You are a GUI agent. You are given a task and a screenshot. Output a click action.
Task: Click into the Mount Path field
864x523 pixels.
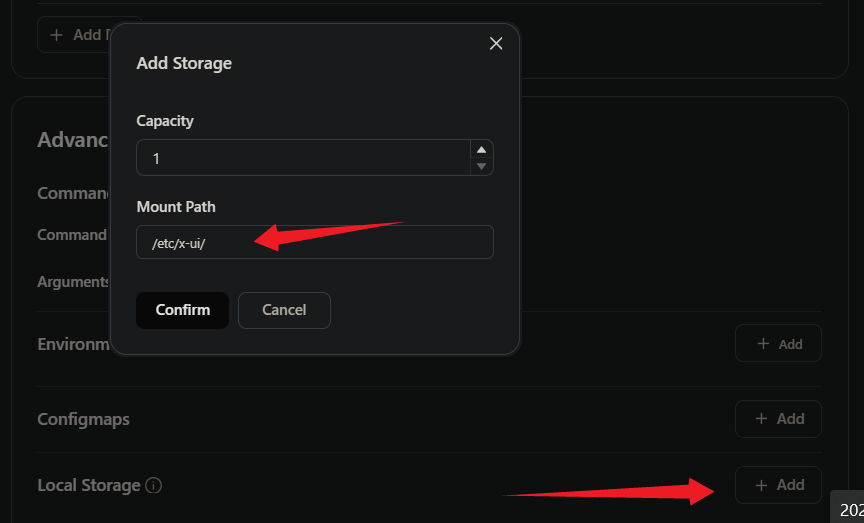pos(315,242)
